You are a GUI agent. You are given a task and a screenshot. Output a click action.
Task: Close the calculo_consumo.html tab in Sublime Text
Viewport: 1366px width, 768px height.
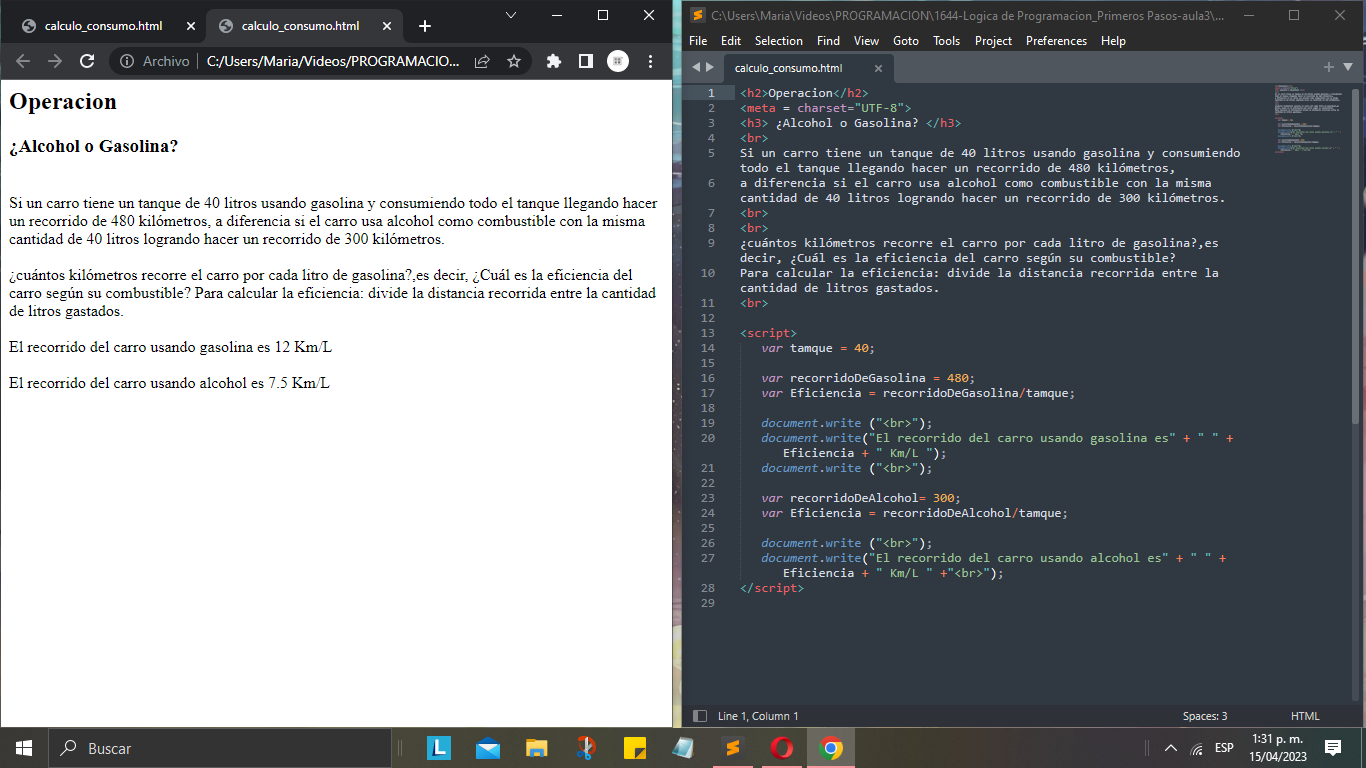878,68
